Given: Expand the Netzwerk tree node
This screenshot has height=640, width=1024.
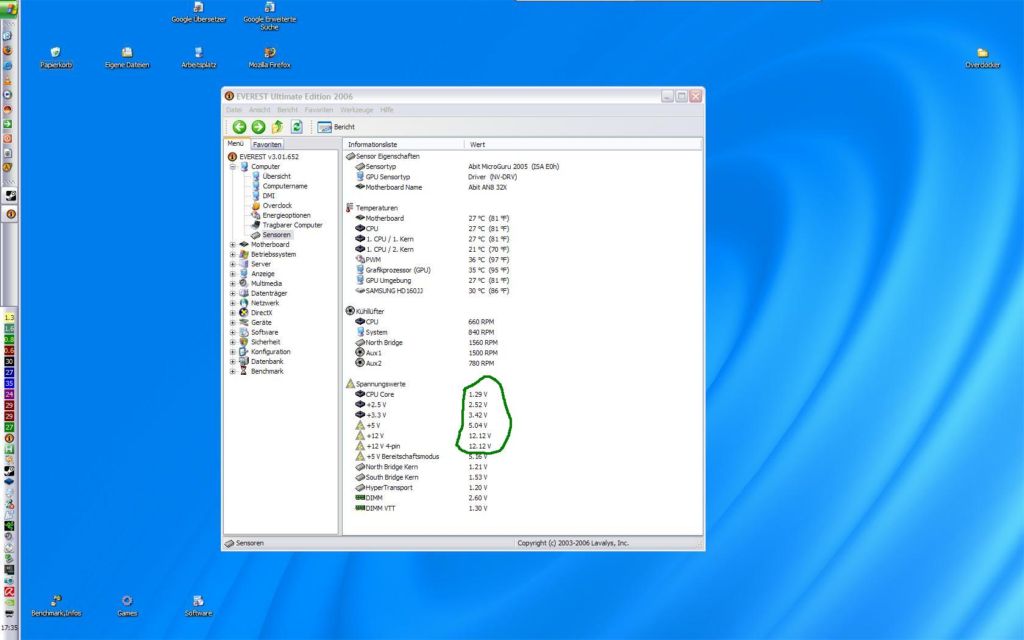Looking at the screenshot, I should (233, 302).
